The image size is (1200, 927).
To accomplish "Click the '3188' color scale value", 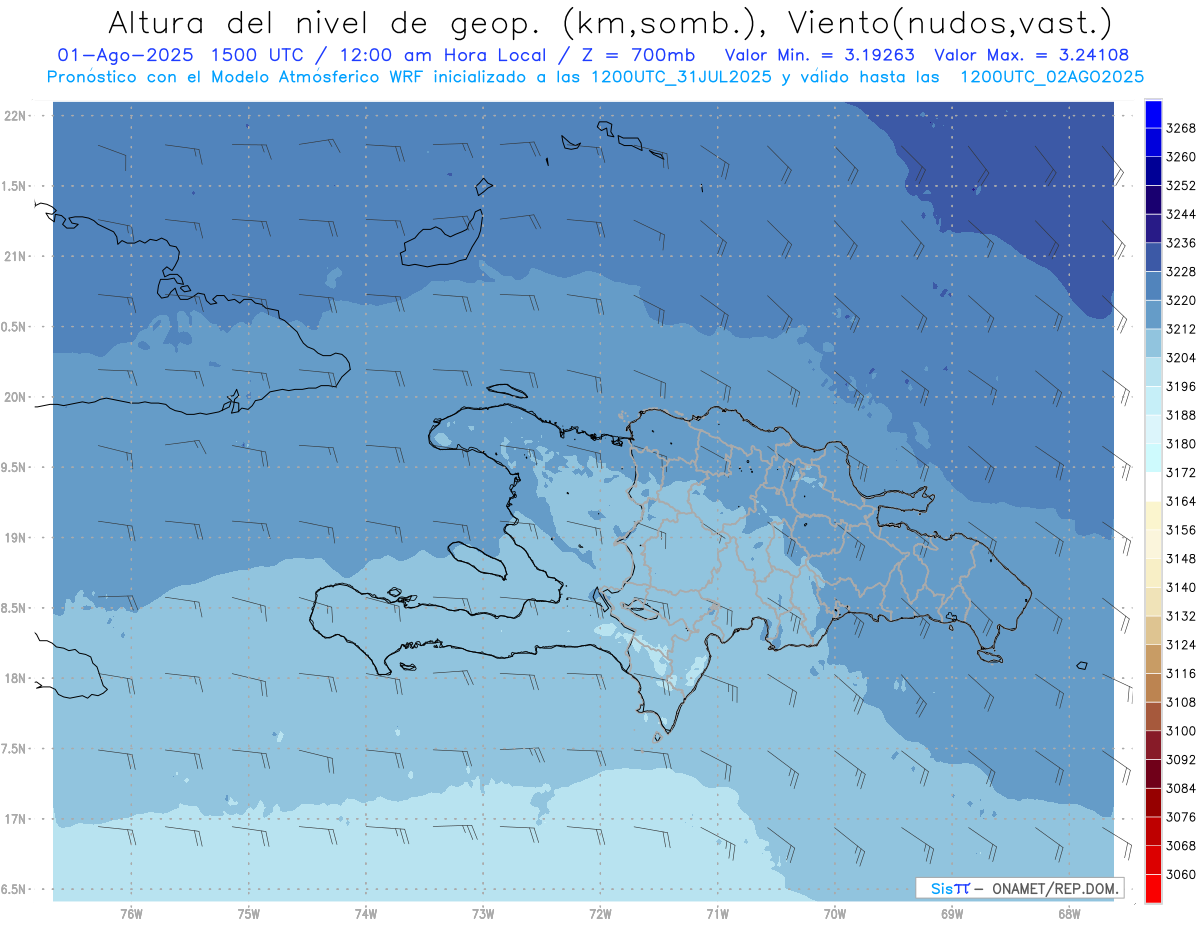I will tap(1181, 415).
